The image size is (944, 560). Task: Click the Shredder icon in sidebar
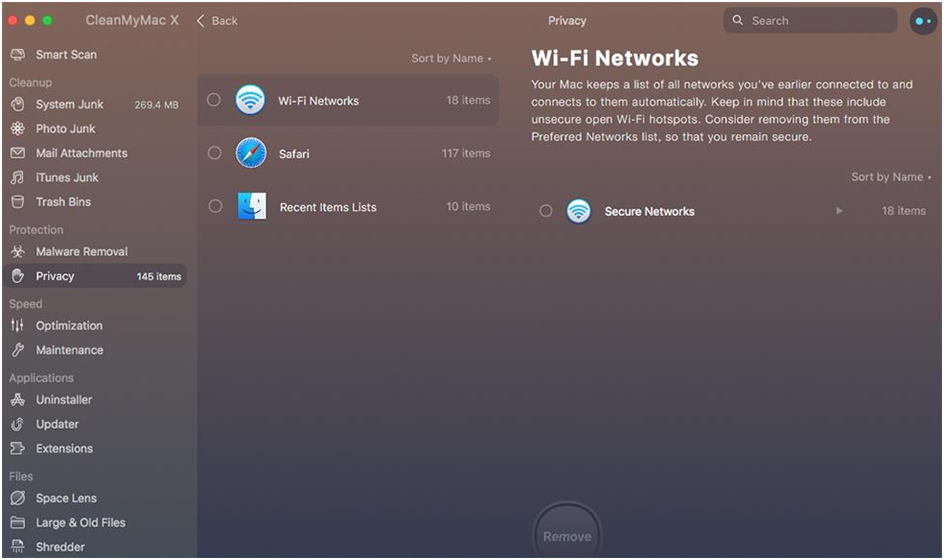(x=17, y=547)
